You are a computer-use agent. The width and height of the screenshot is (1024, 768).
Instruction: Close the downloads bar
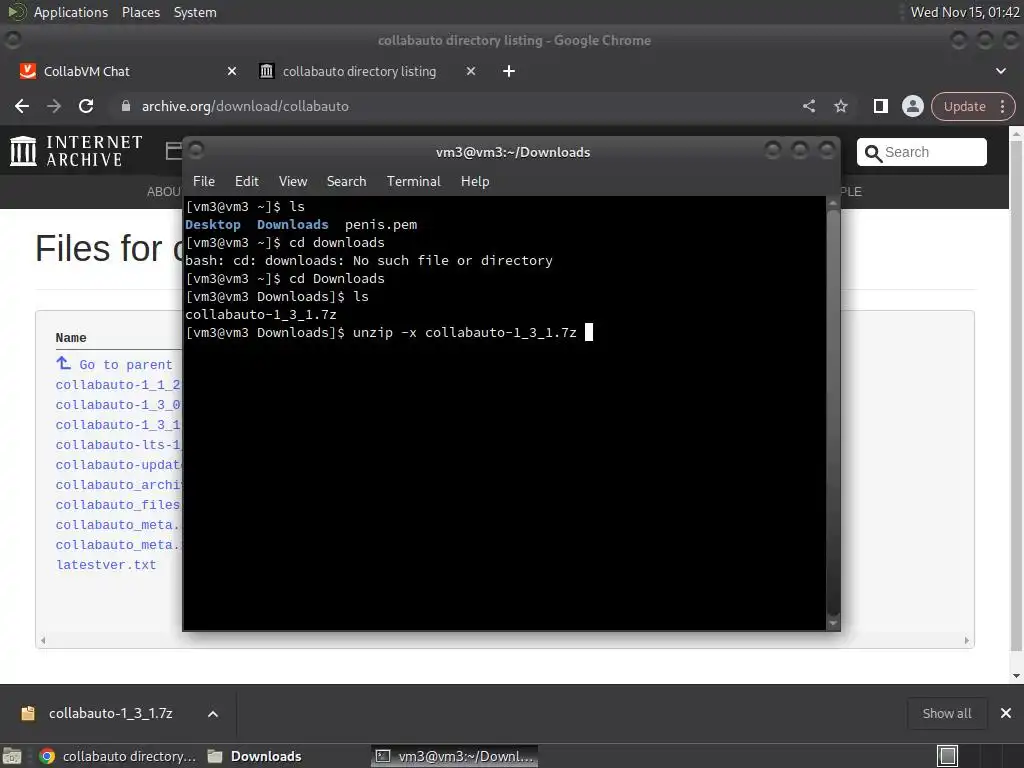pos(1006,713)
